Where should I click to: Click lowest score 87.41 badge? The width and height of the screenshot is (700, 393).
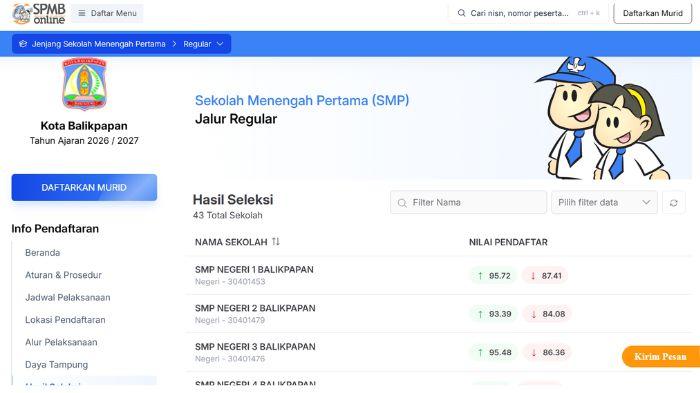tap(546, 276)
